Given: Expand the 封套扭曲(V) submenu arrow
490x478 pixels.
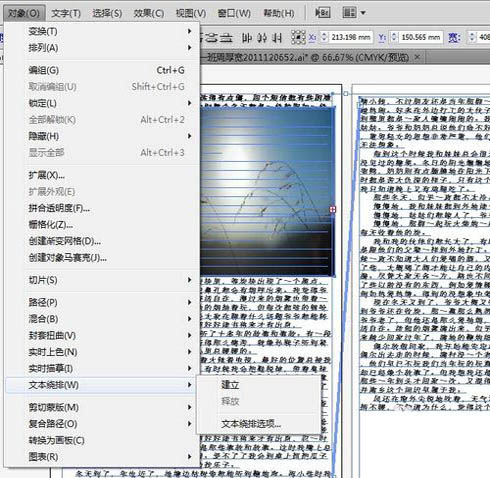Looking at the screenshot, I should click(x=189, y=335).
